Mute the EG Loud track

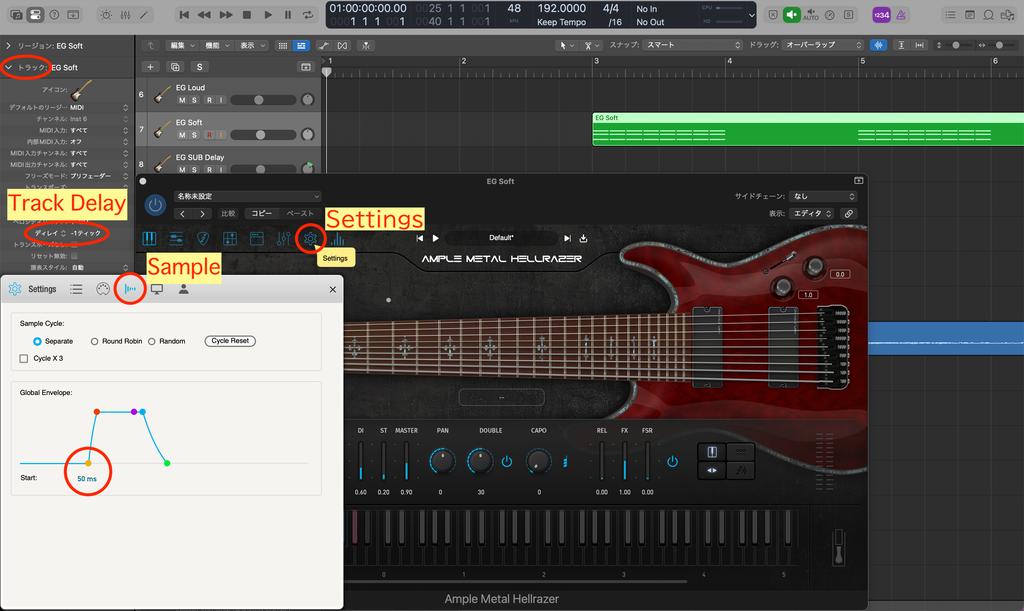[183, 100]
